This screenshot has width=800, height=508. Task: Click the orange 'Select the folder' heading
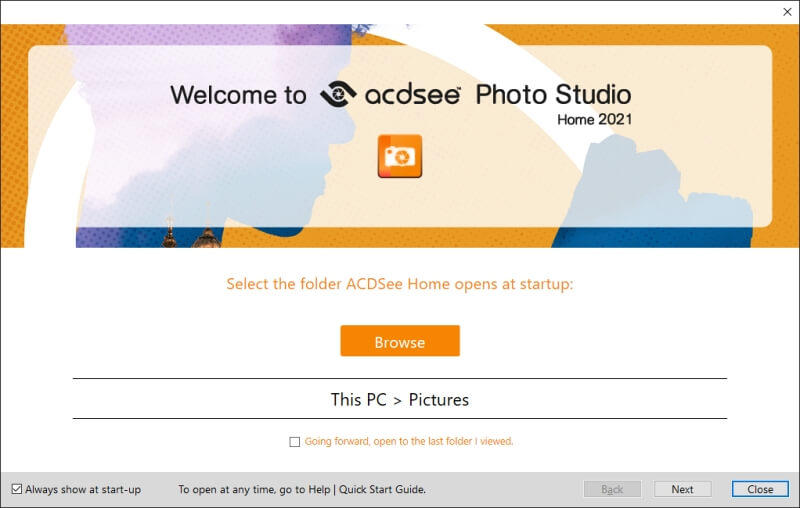400,284
